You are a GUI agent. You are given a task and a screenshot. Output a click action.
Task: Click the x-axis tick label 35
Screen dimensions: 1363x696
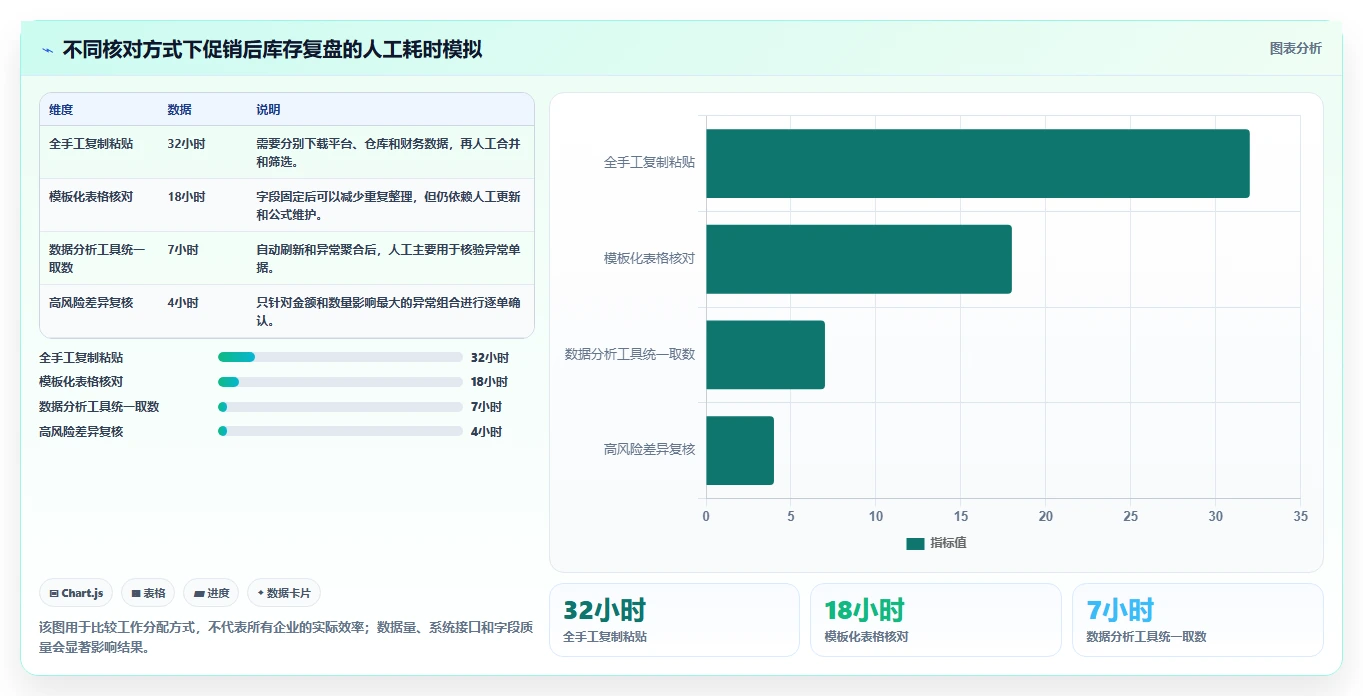(x=1300, y=517)
